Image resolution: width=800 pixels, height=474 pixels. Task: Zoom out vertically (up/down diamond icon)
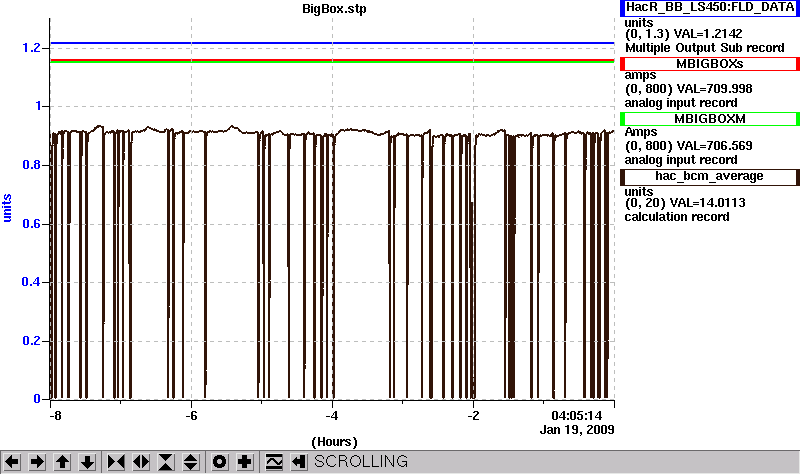point(190,462)
